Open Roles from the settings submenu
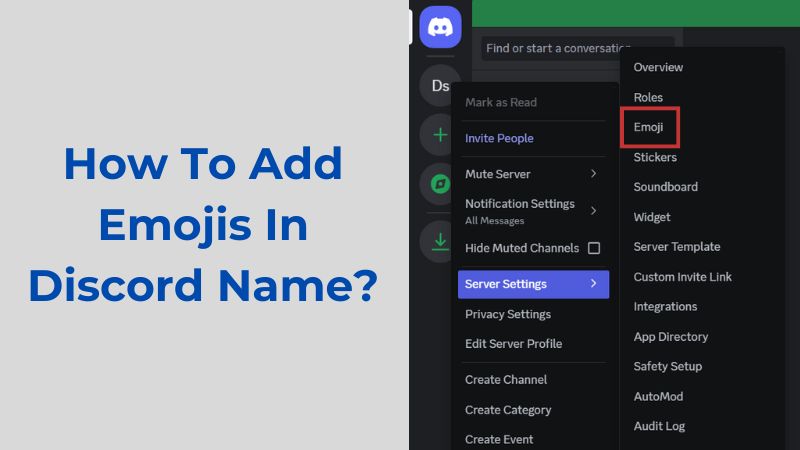 pos(648,97)
